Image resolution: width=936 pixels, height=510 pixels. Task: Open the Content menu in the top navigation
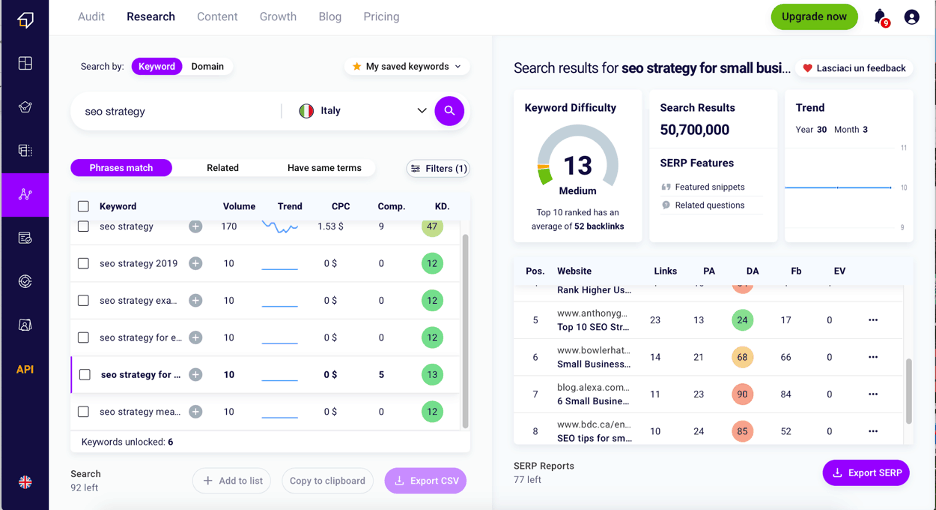pyautogui.click(x=217, y=17)
